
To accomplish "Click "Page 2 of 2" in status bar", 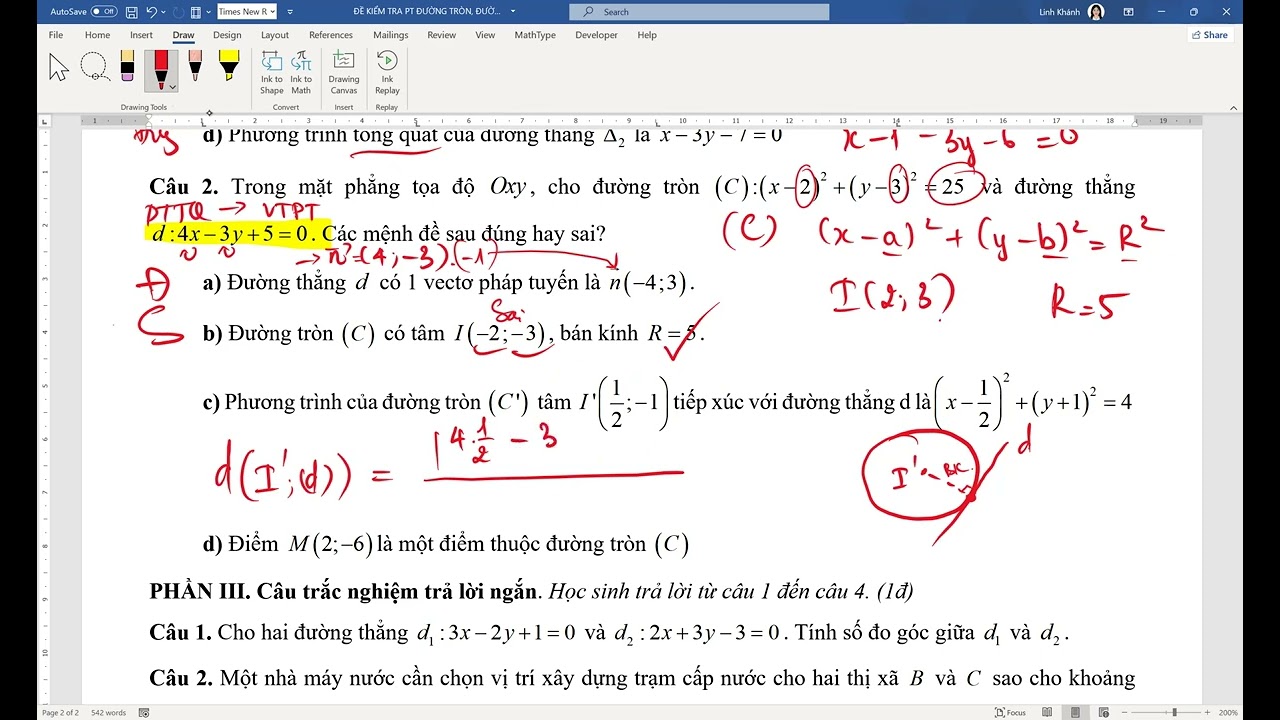I will tap(60, 712).
